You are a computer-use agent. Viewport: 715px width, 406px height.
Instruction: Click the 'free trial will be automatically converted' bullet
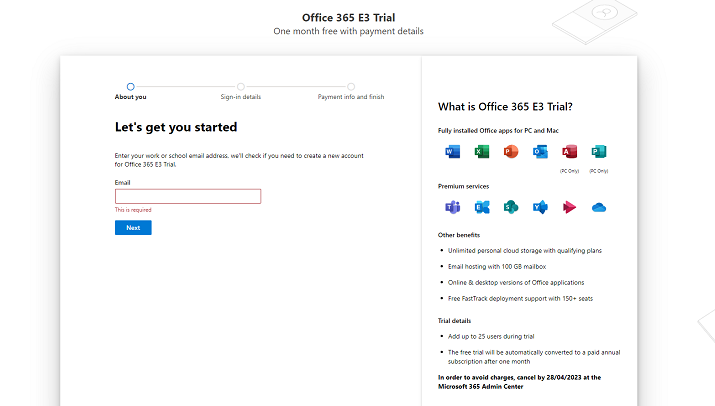click(x=534, y=357)
